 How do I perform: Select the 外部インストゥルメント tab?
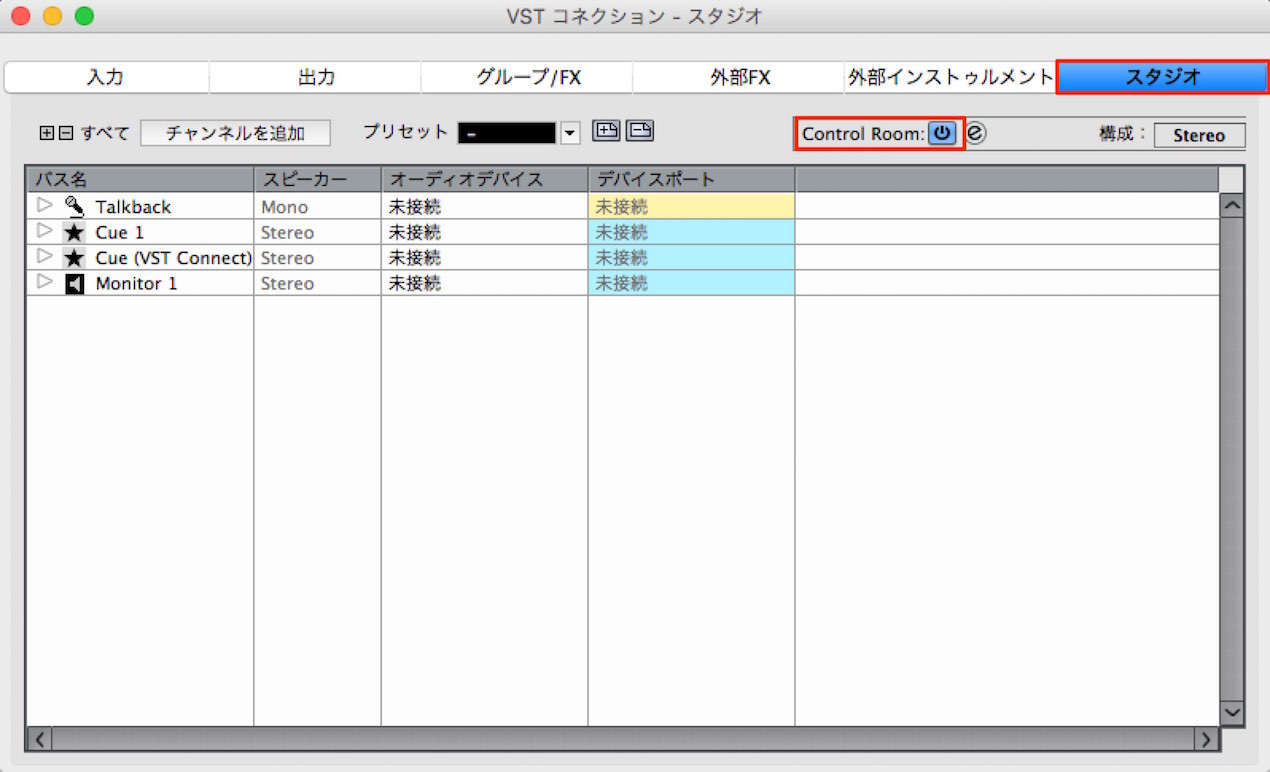click(951, 77)
